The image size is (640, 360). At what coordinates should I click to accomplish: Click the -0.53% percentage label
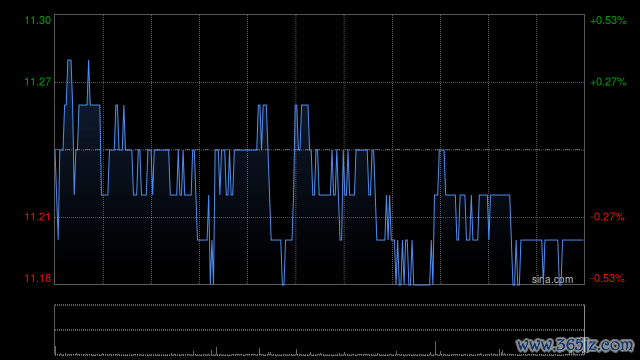[x=607, y=278]
